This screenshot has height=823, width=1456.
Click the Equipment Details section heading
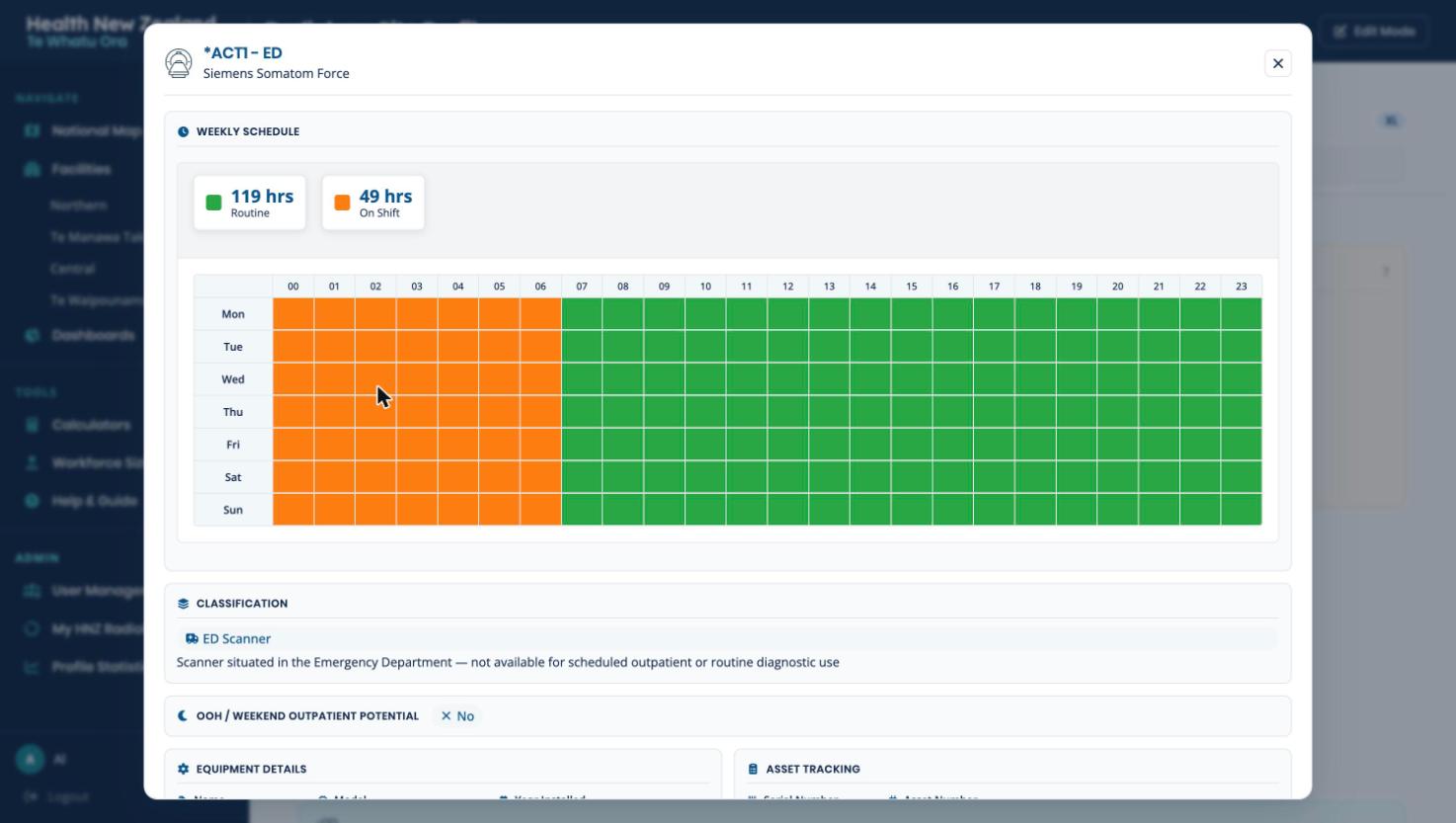coord(251,769)
